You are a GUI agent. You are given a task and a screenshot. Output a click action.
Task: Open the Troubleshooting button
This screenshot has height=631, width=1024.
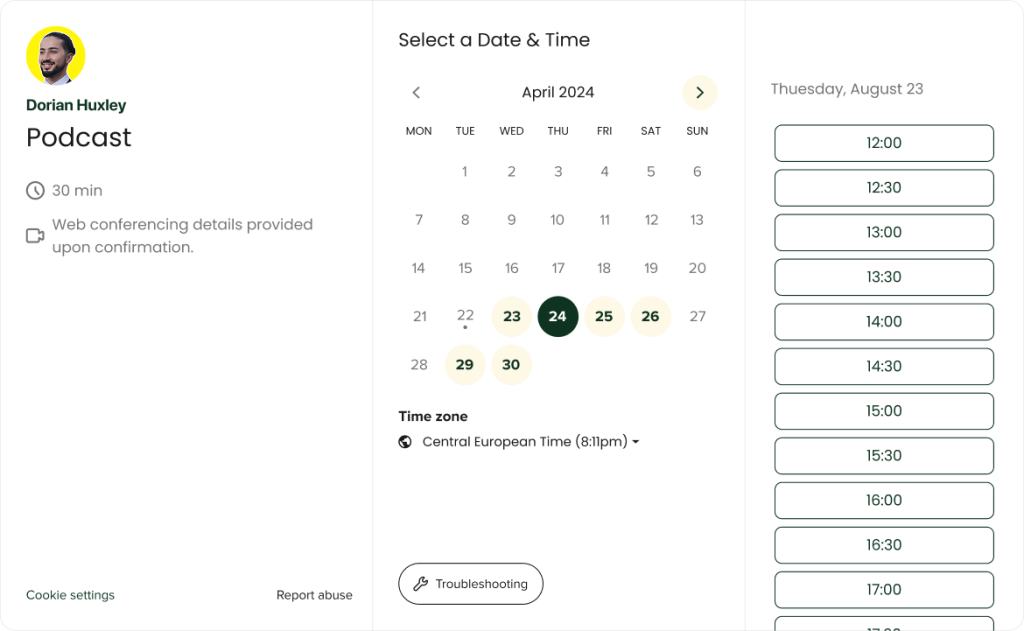(471, 584)
